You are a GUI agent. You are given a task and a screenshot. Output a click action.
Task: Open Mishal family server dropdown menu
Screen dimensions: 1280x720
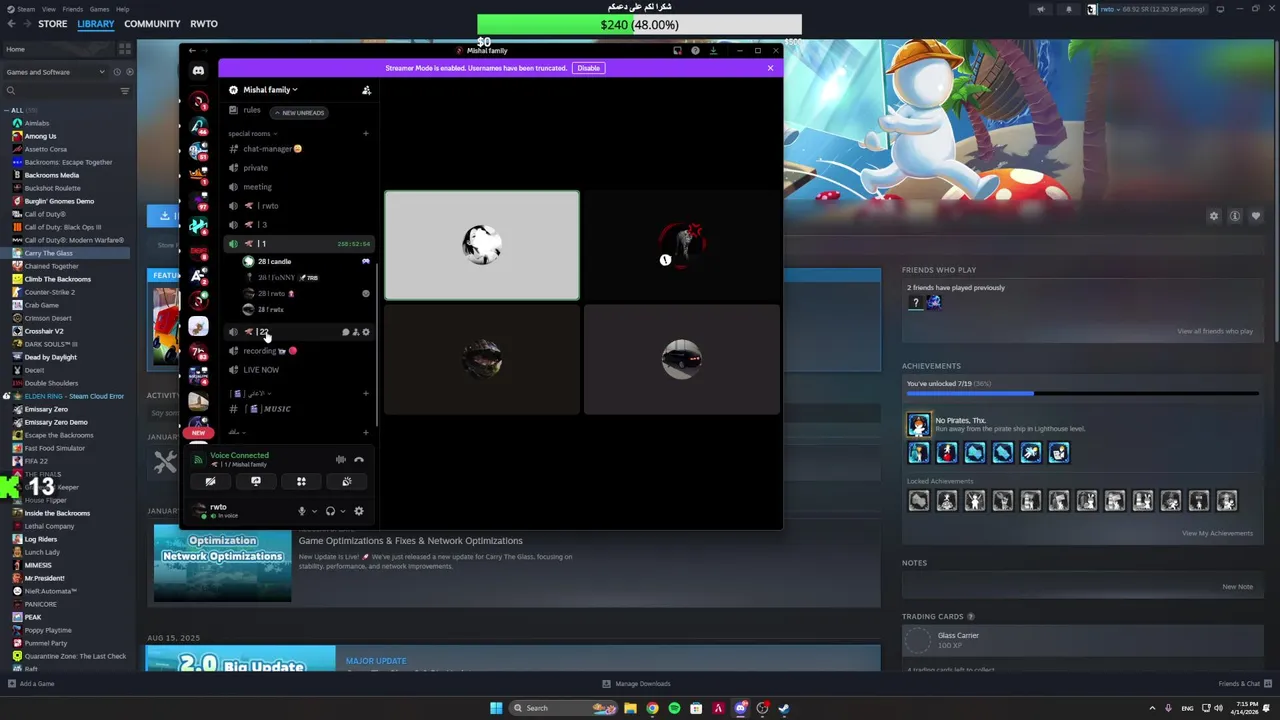click(x=271, y=90)
